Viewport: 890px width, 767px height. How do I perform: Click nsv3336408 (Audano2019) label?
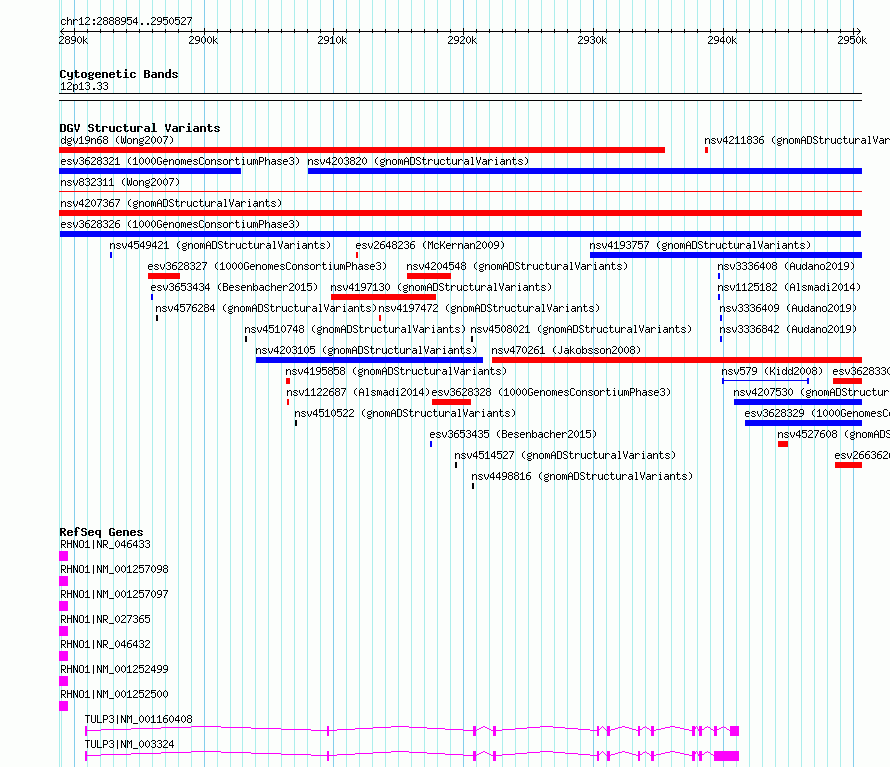tap(786, 266)
